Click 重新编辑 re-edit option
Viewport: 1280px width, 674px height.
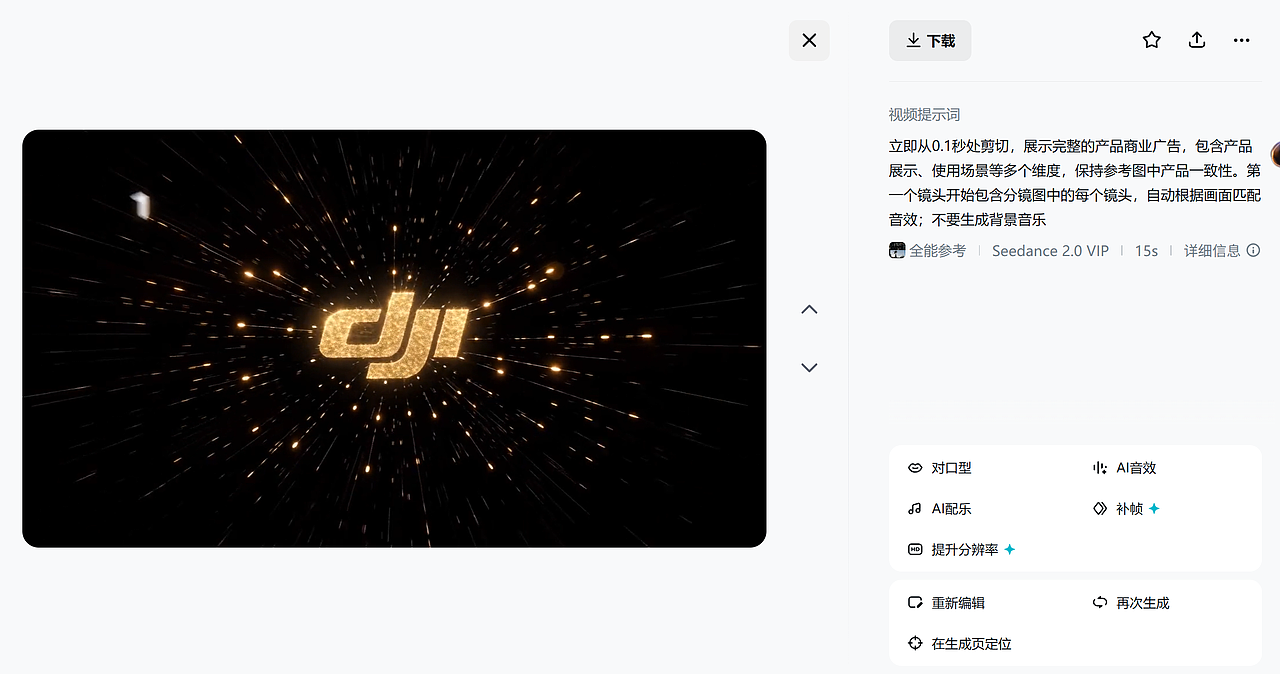click(946, 603)
